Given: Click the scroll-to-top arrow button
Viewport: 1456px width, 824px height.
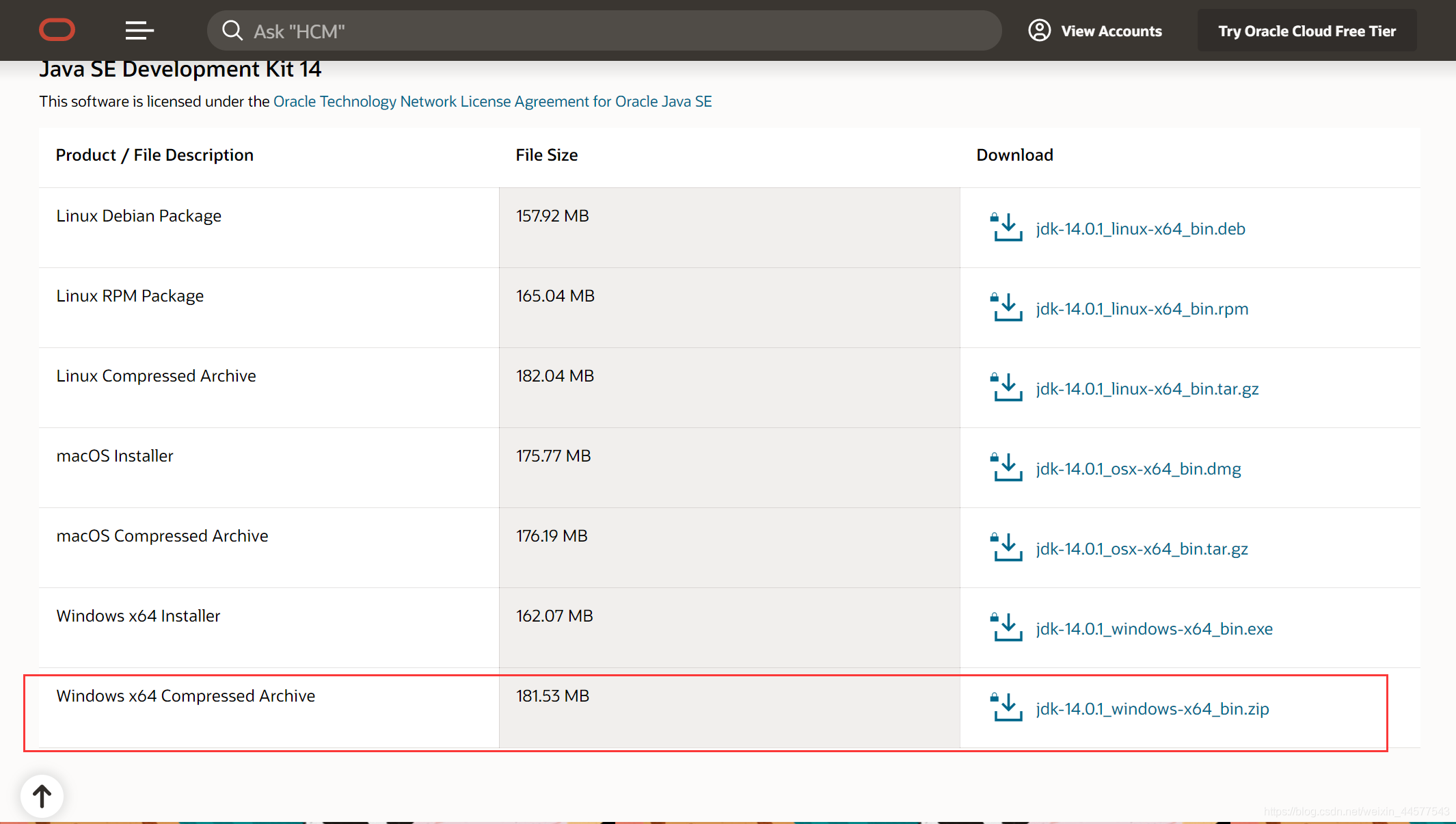Looking at the screenshot, I should coord(42,795).
